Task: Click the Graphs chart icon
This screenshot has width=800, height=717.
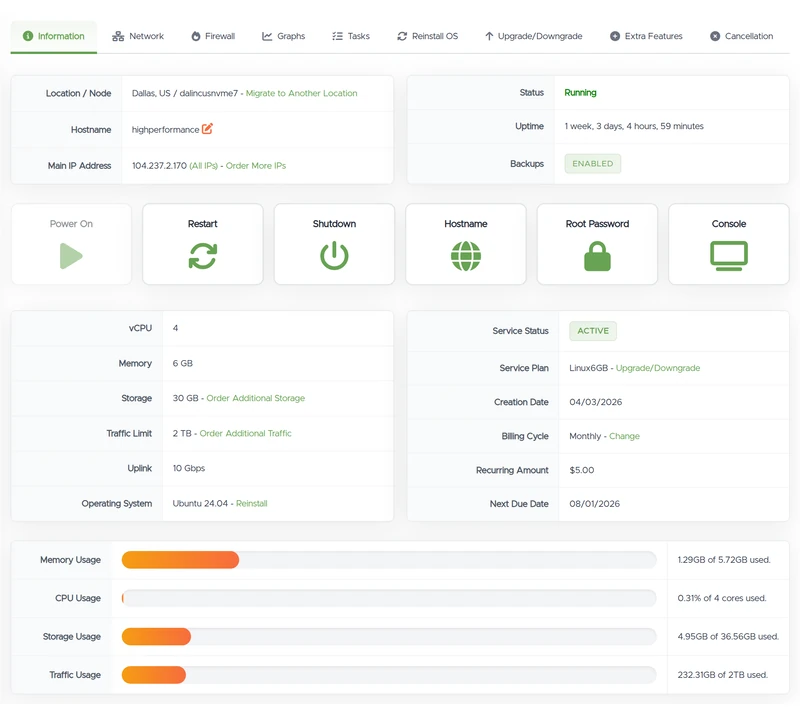Action: click(267, 36)
